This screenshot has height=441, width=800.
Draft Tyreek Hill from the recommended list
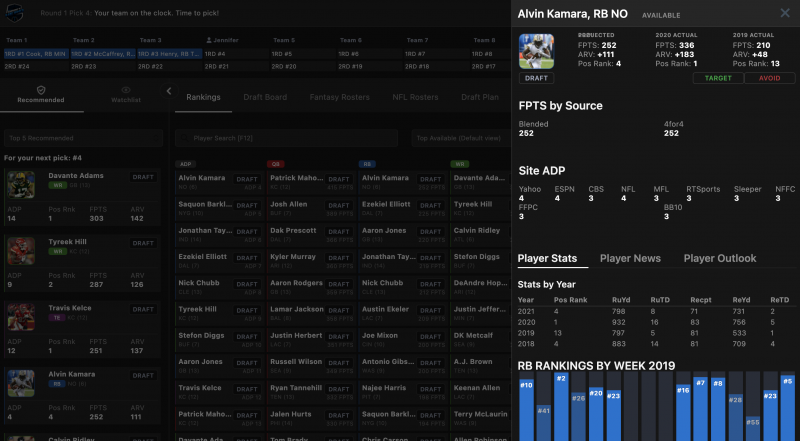click(x=143, y=243)
